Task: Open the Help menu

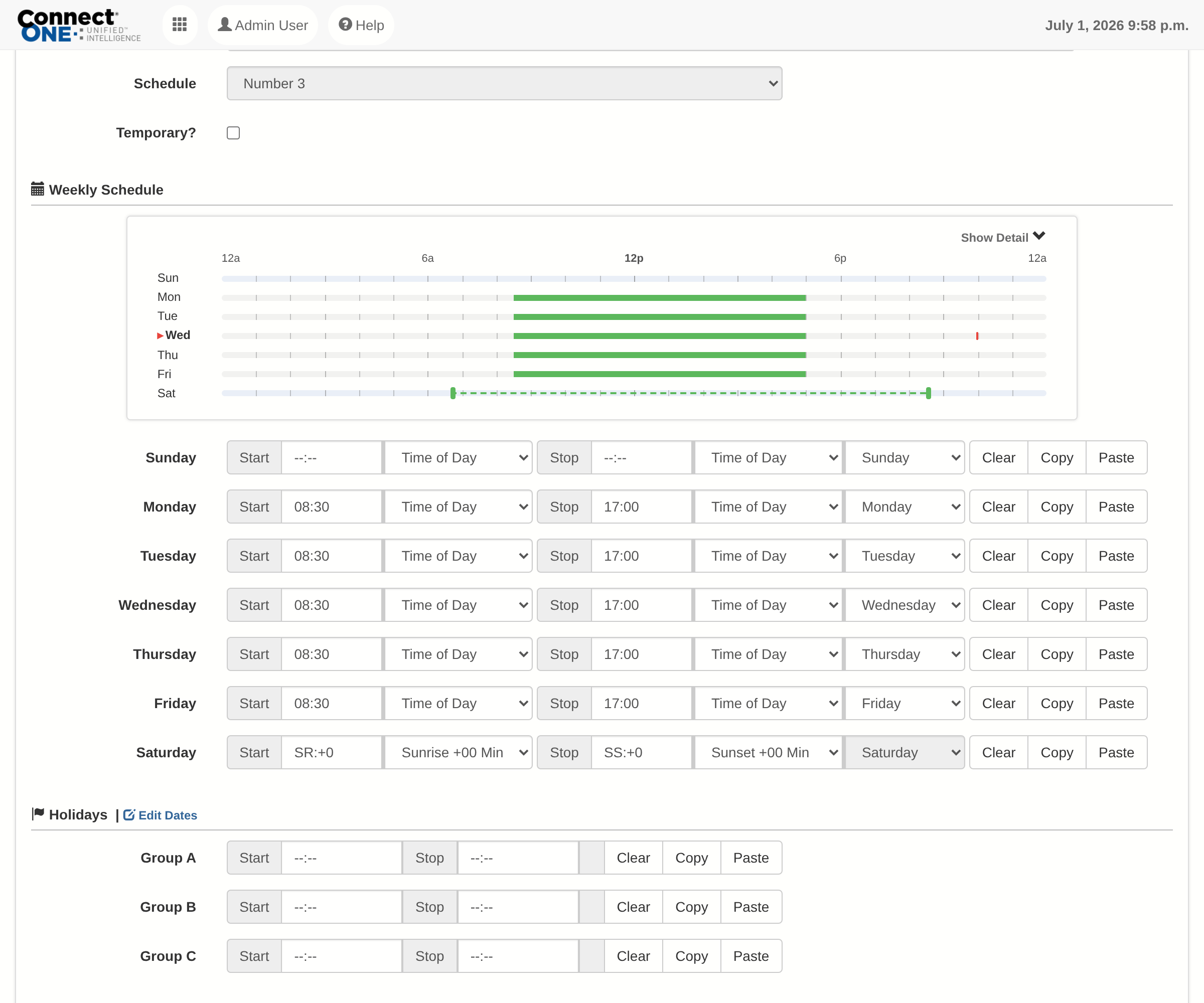Action: pyautogui.click(x=361, y=25)
